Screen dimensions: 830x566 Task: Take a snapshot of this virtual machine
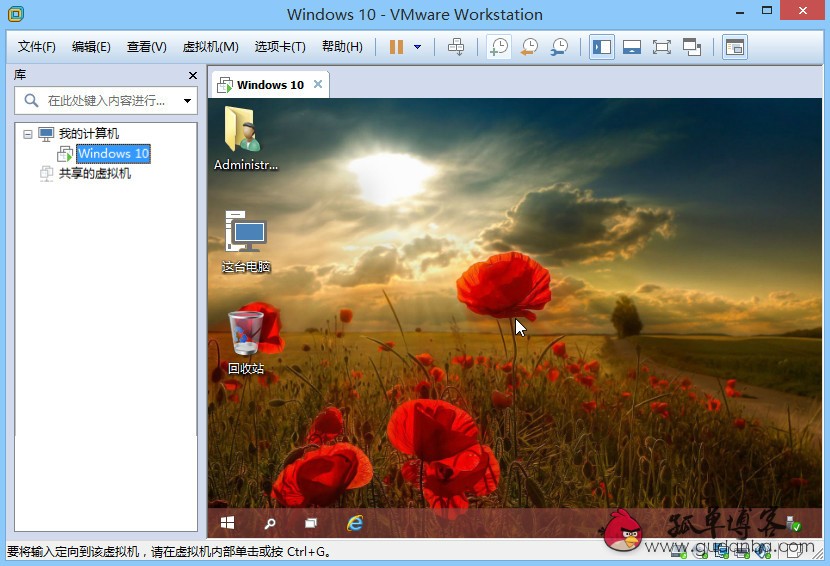coord(499,47)
